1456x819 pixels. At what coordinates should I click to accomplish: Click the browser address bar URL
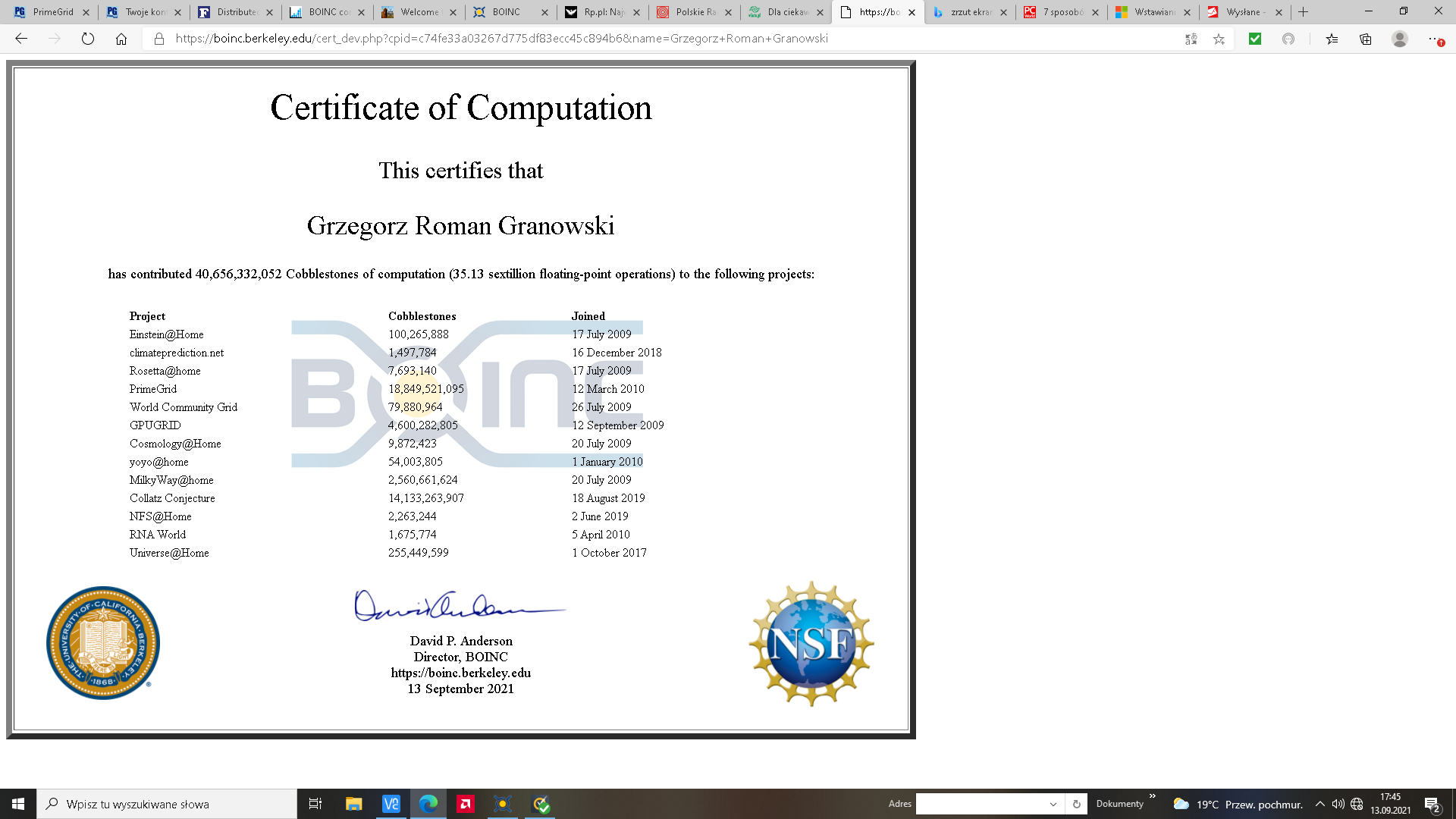tap(501, 39)
